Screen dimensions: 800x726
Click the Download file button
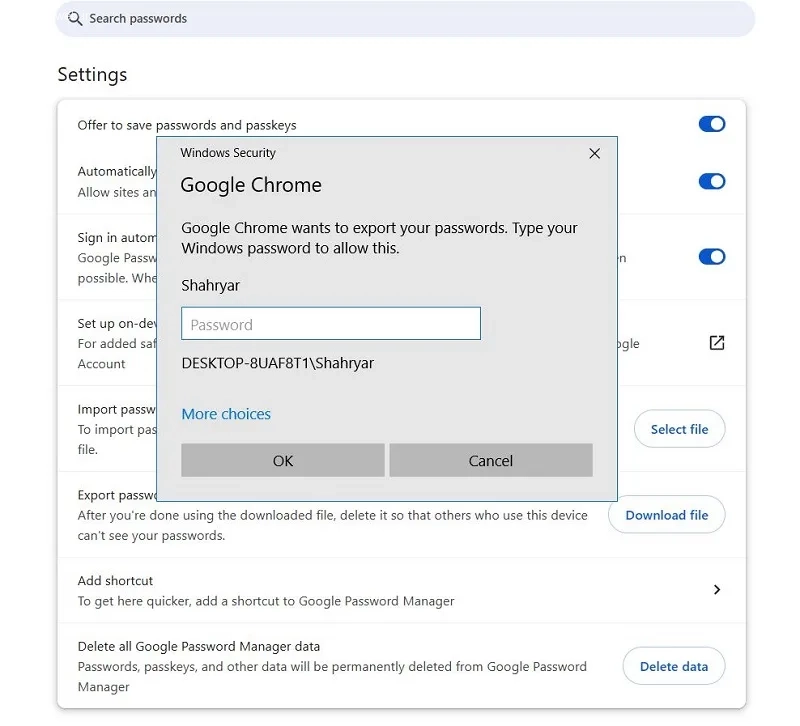coord(666,515)
